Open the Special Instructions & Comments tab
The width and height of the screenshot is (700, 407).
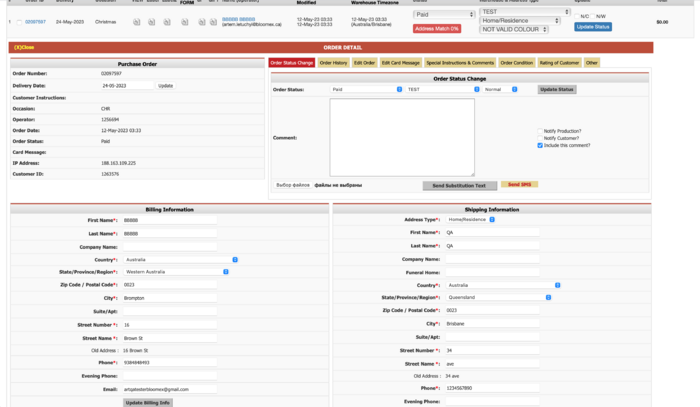(x=460, y=63)
